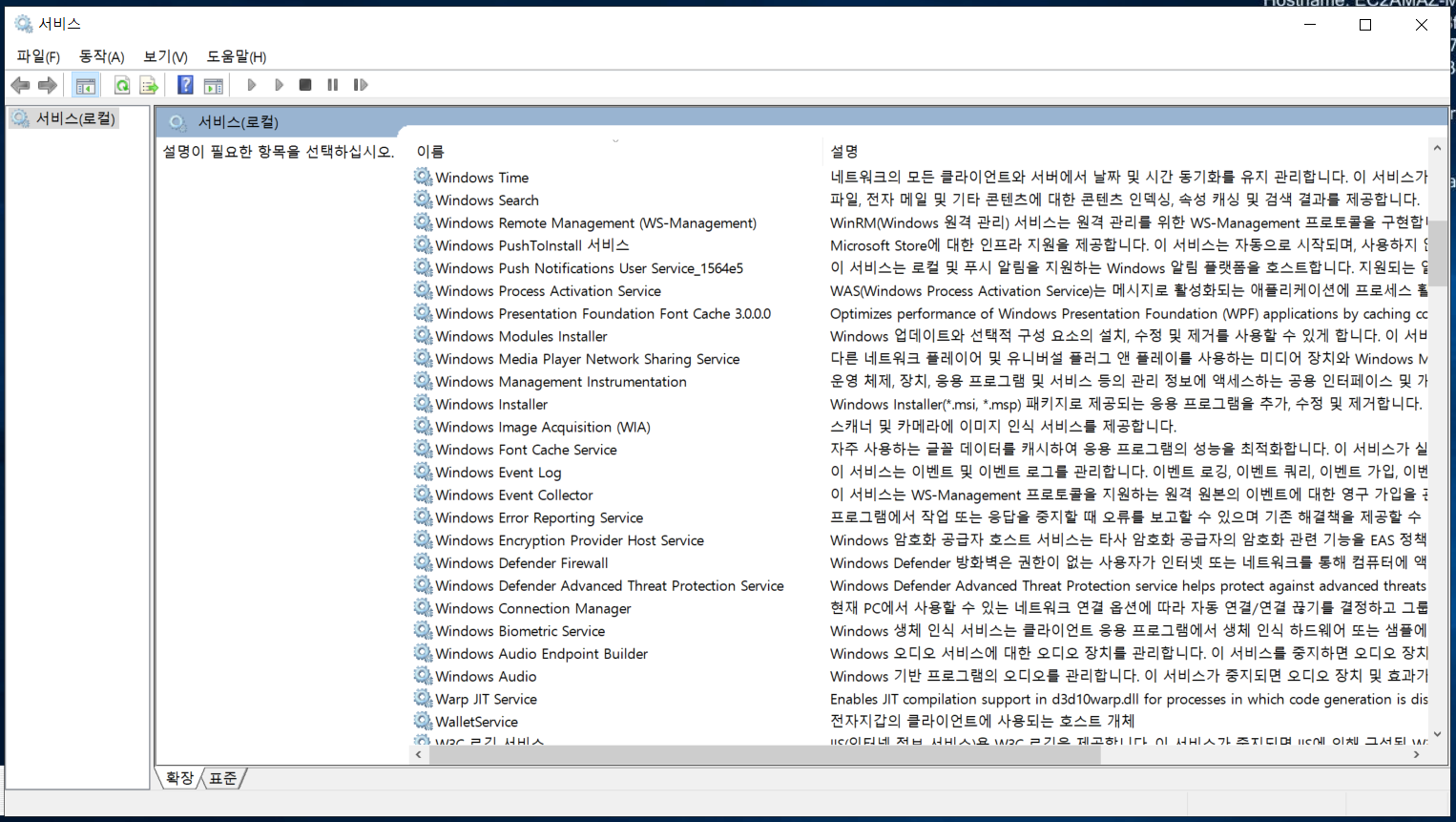Click the gear icon beside Windows Connection Manager
This screenshot has height=822, width=1456.
click(423, 608)
